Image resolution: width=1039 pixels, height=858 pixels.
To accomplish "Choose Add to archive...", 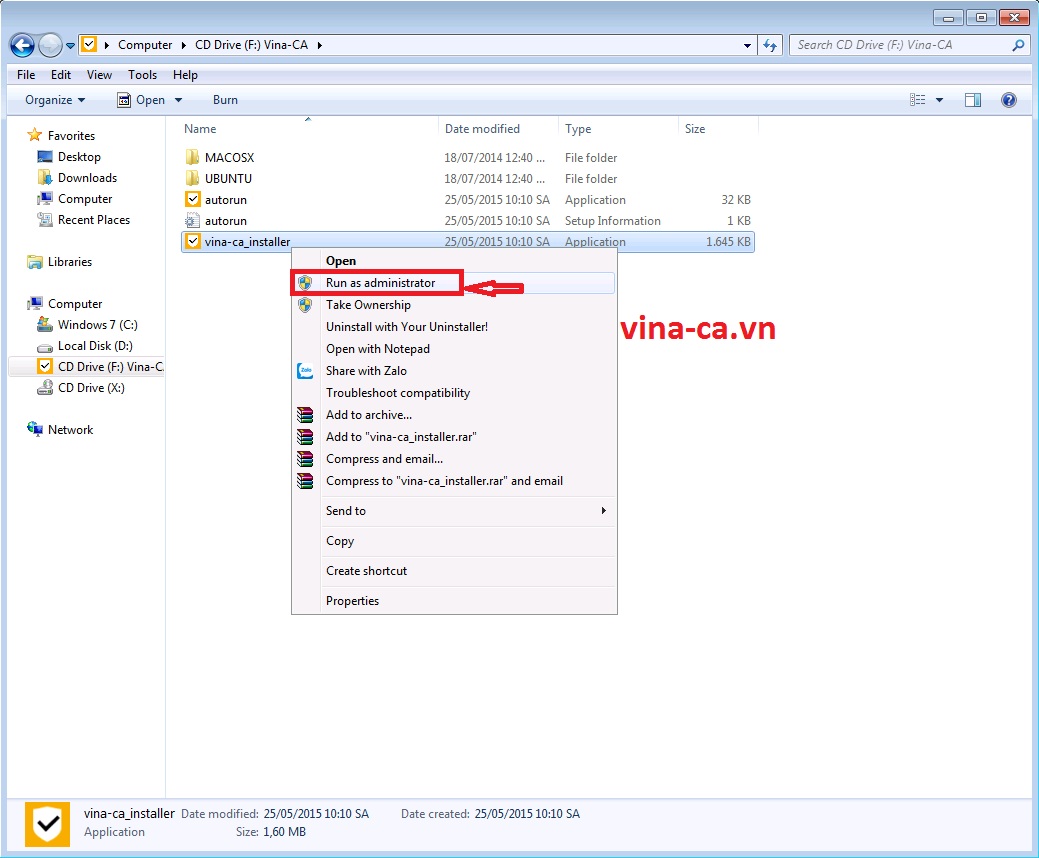I will [368, 415].
